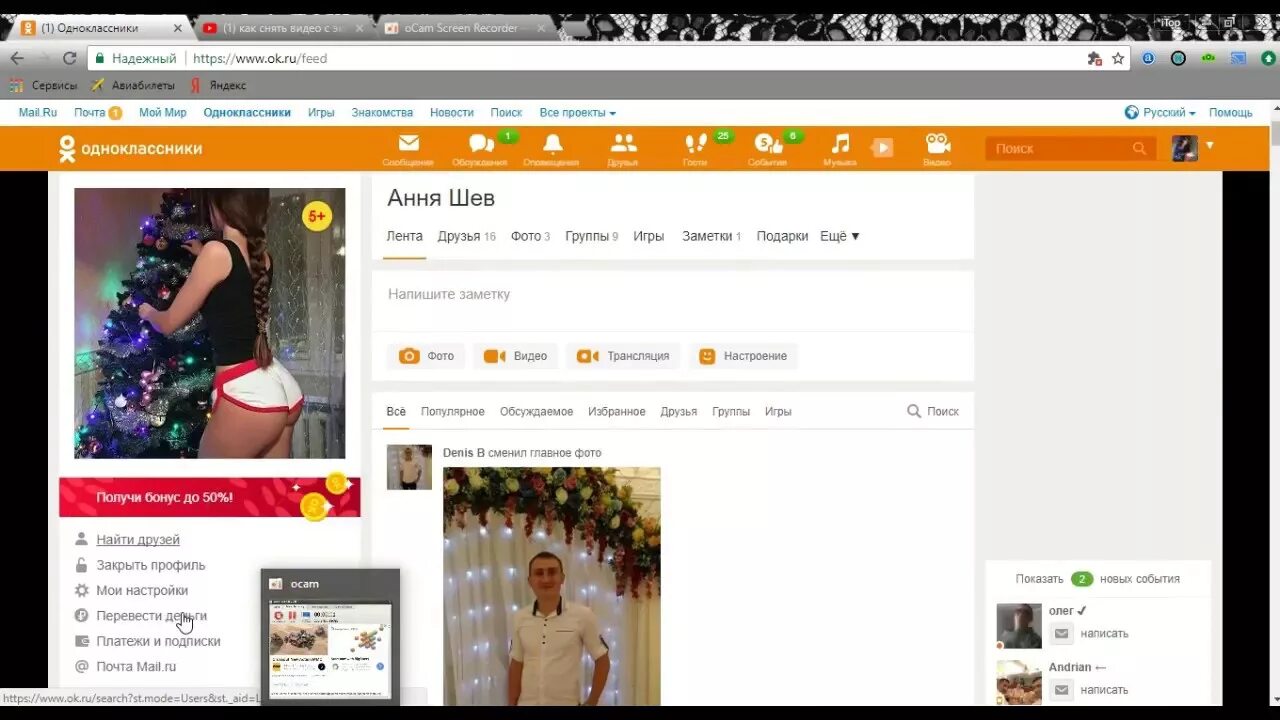
Task: Click the envelope icon next to олег
Action: [x=1062, y=633]
